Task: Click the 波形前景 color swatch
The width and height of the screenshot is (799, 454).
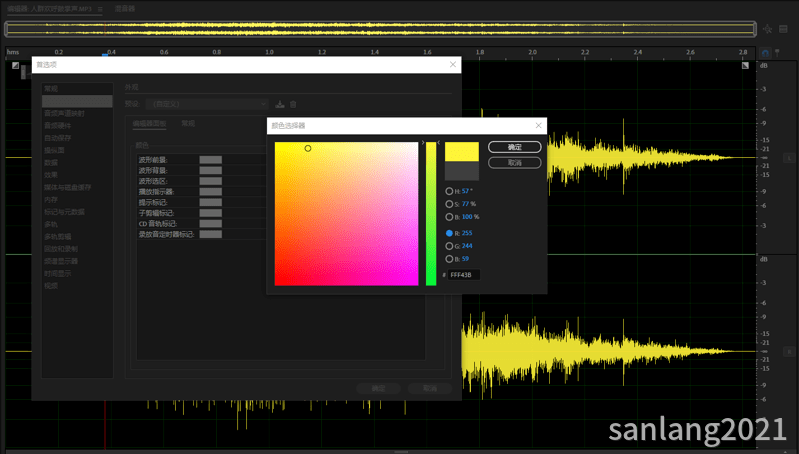Action: coord(210,160)
